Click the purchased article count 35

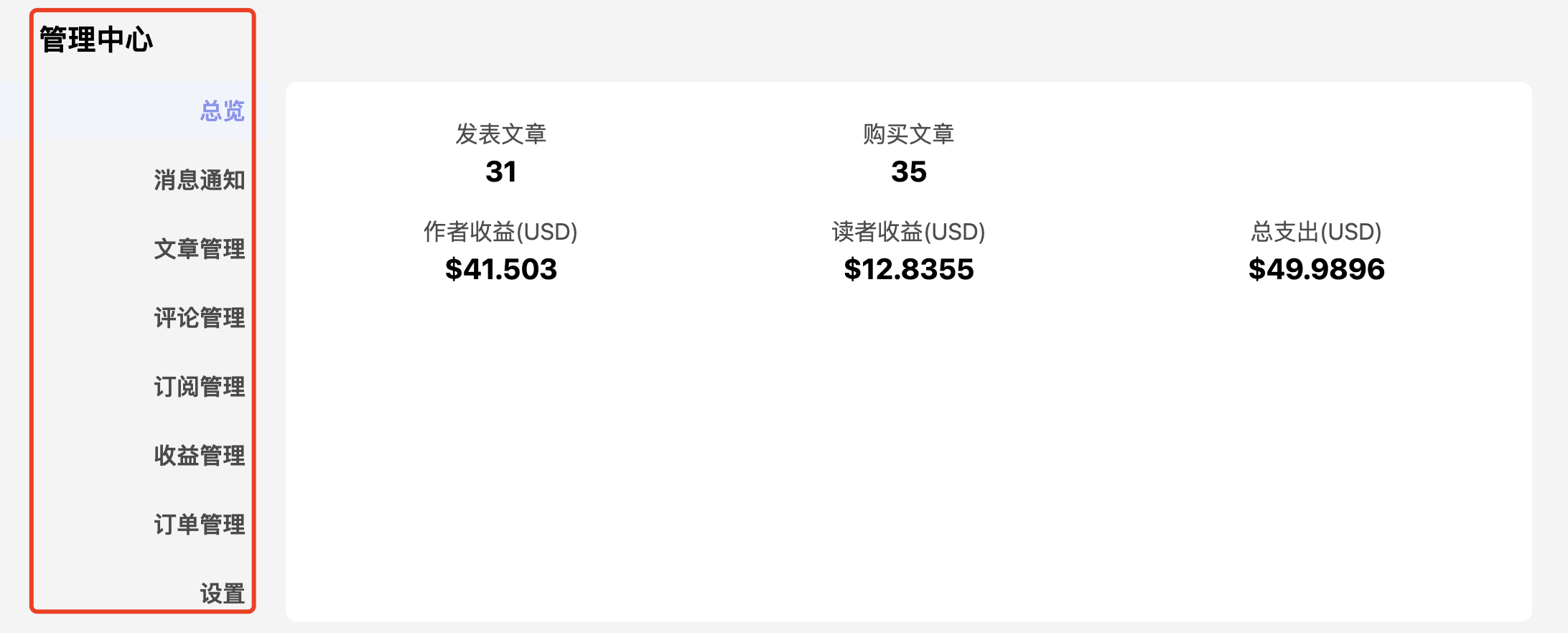tap(908, 172)
